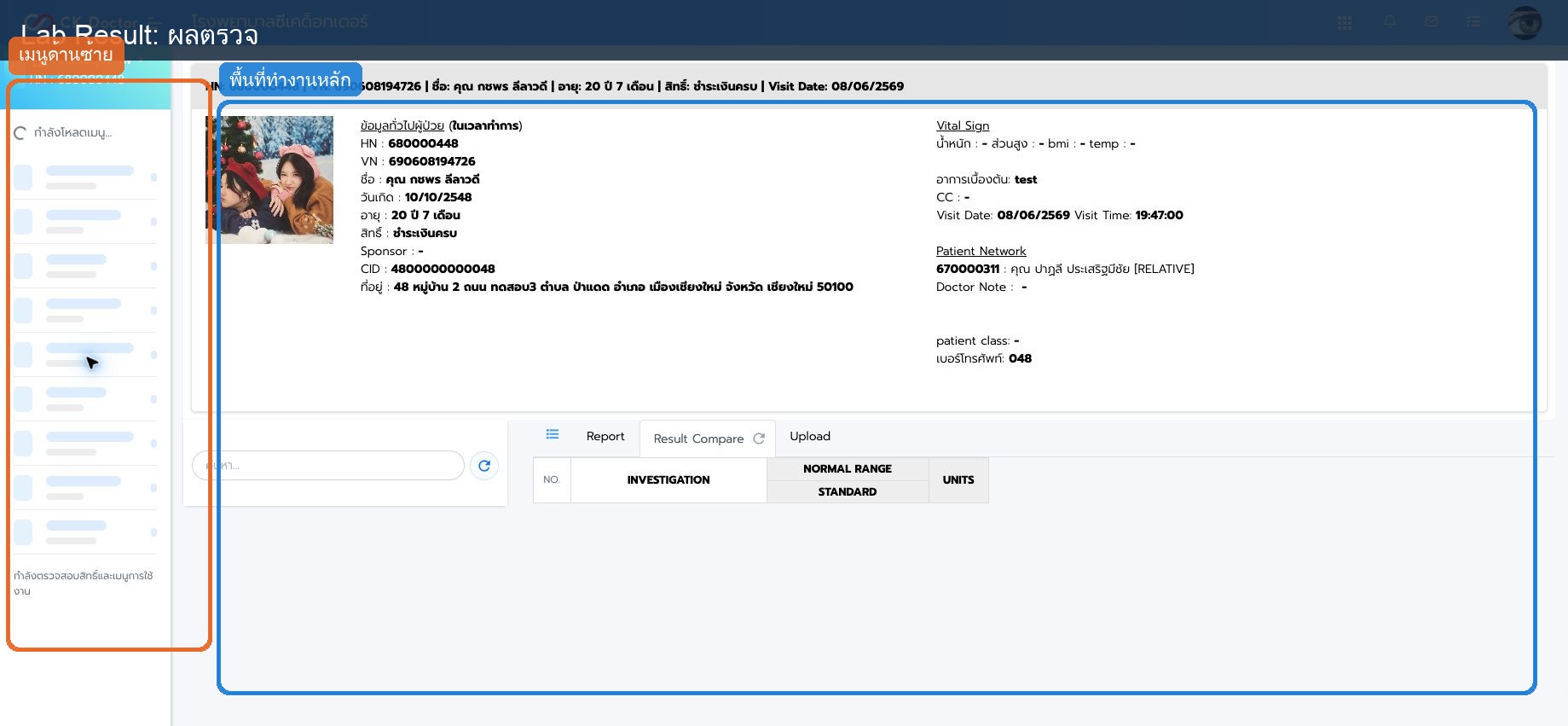The height and width of the screenshot is (726, 1568).
Task: Click the ข้อมูลทั่วไปผู้ป่วย heading
Action: click(402, 125)
